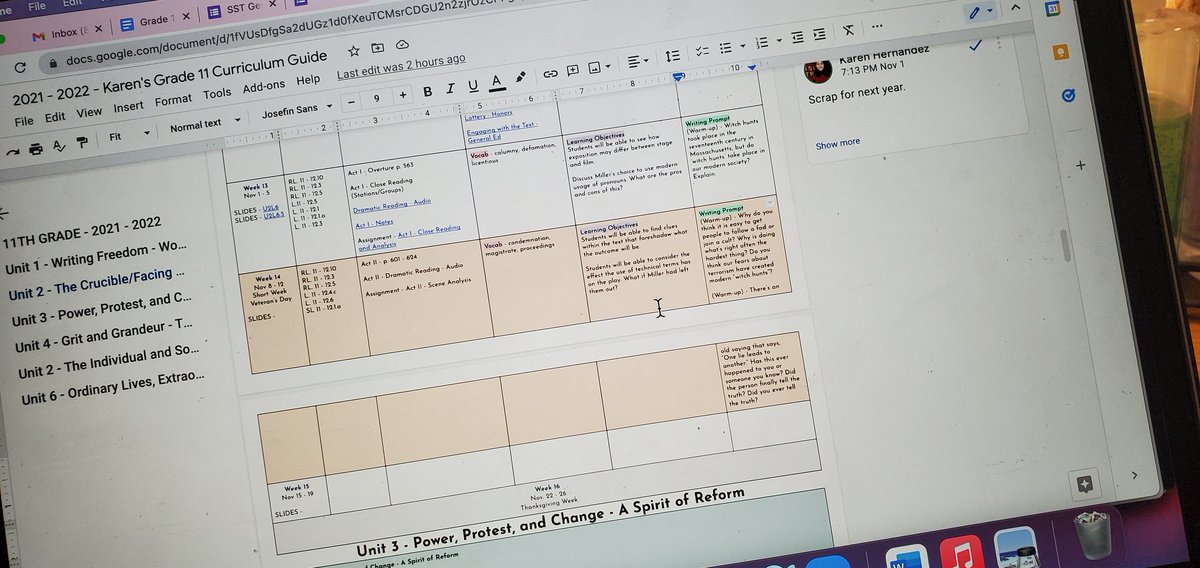Open the File menu in Docs

pyautogui.click(x=25, y=121)
